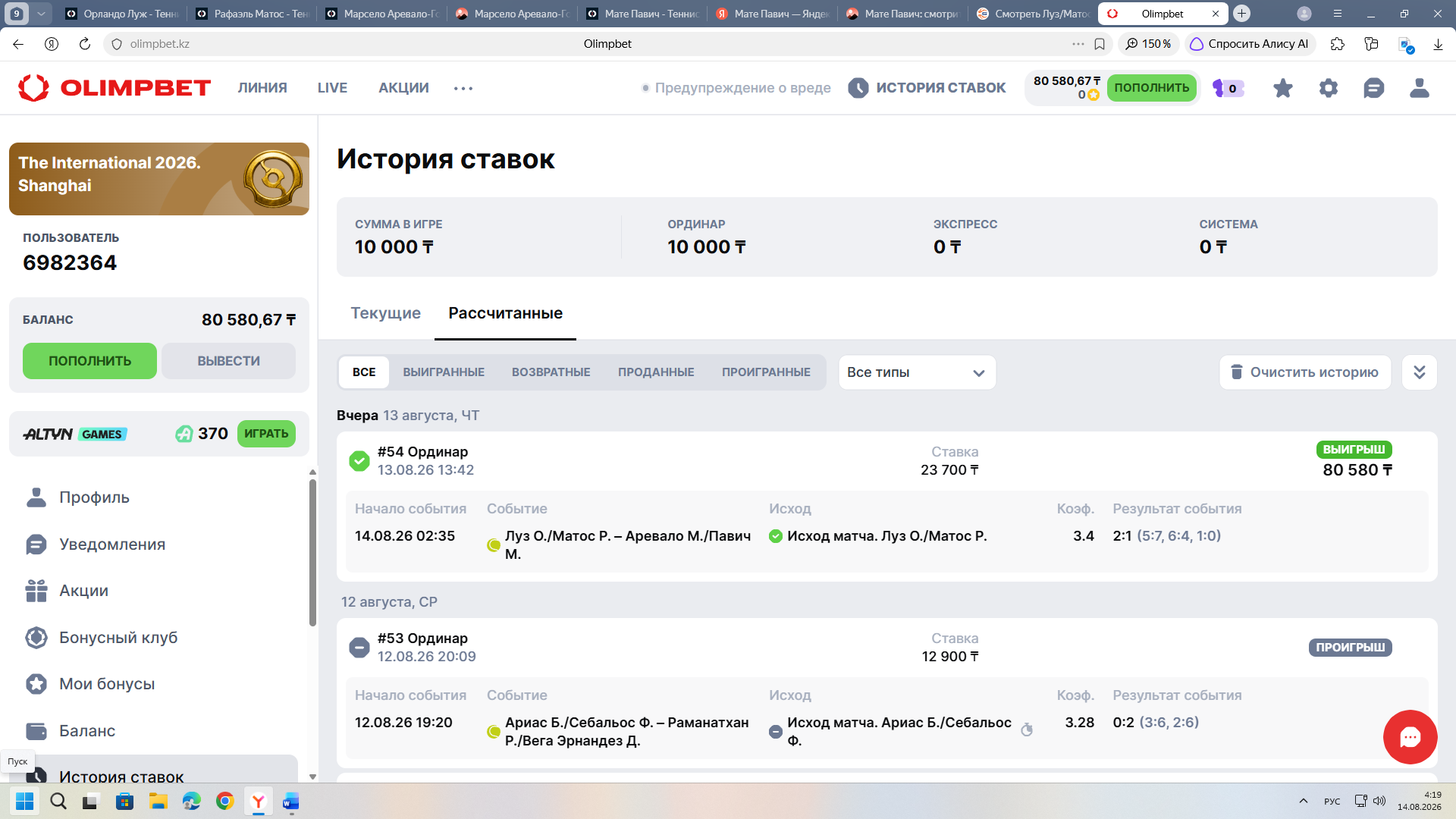Open the bet history clock icon in header
The width and height of the screenshot is (1456, 819).
858,88
